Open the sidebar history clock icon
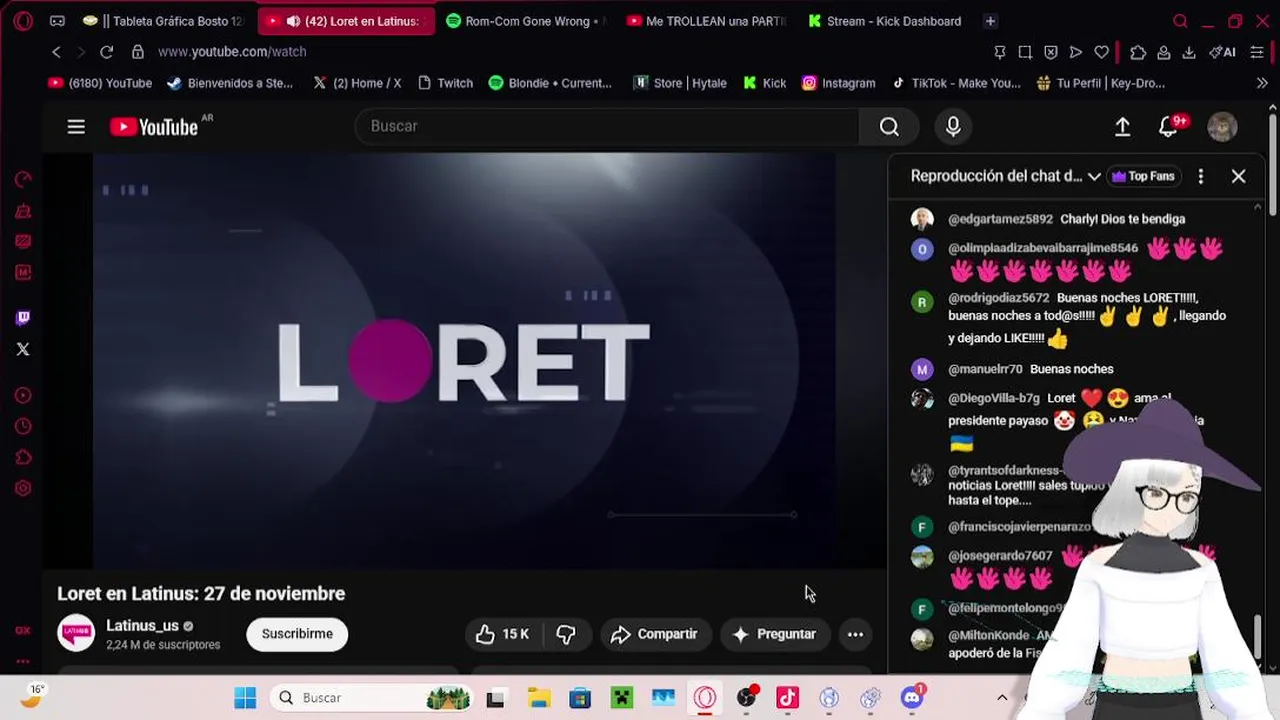This screenshot has width=1280, height=720. point(23,427)
